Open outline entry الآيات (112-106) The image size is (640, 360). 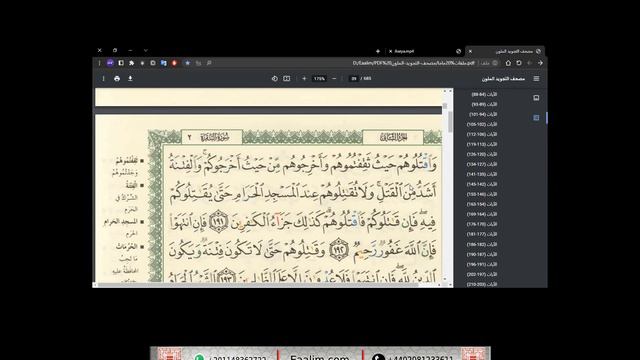(x=482, y=134)
